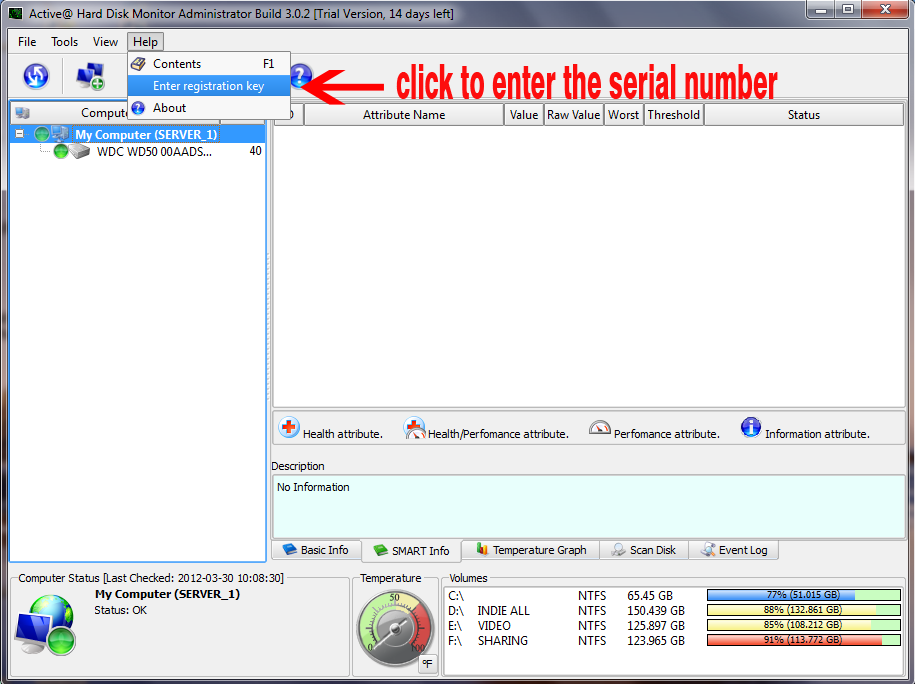The height and width of the screenshot is (684, 915).
Task: Click the blue help question mark icon
Action: tap(301, 76)
